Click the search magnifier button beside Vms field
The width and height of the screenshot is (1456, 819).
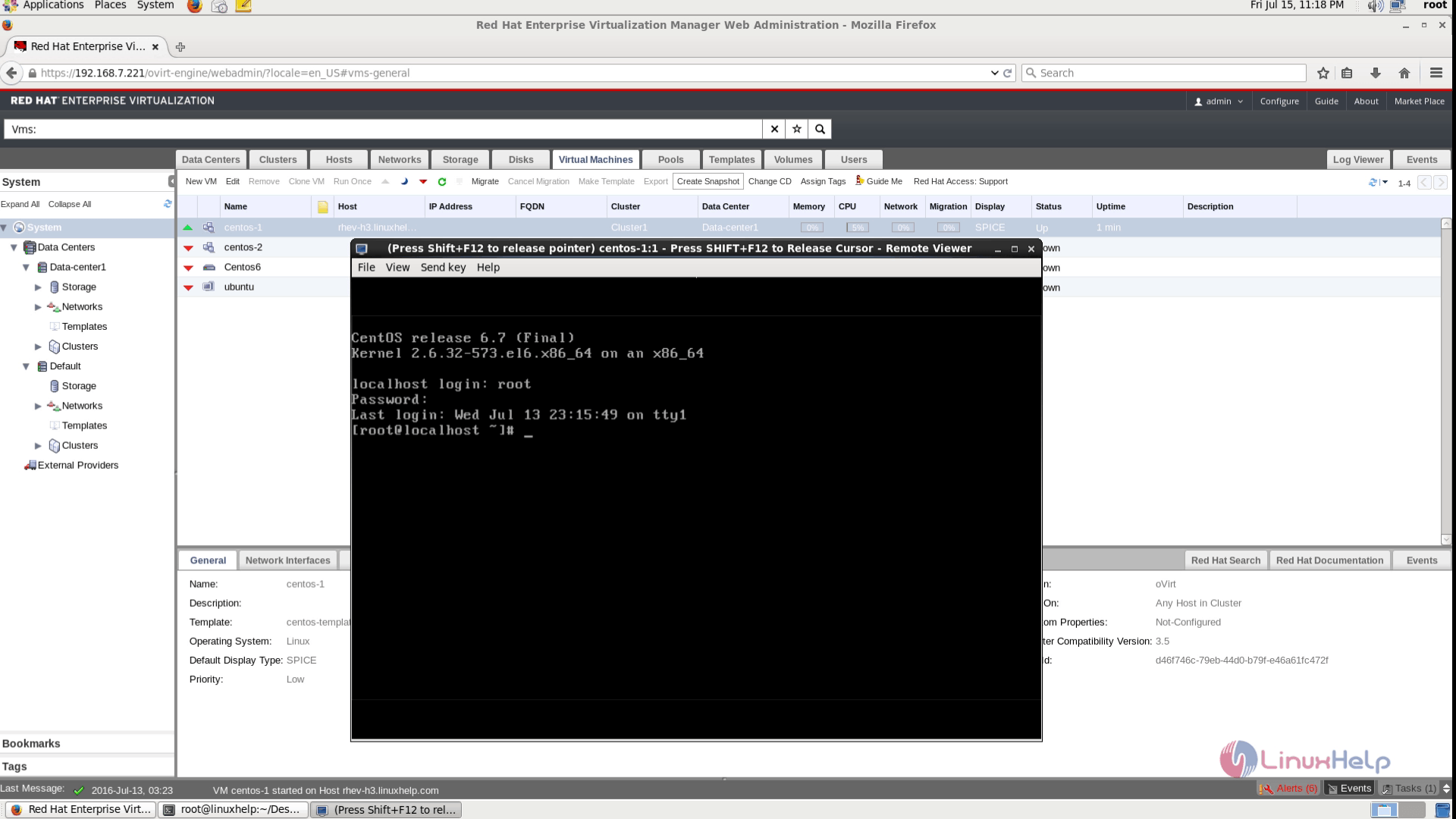820,129
